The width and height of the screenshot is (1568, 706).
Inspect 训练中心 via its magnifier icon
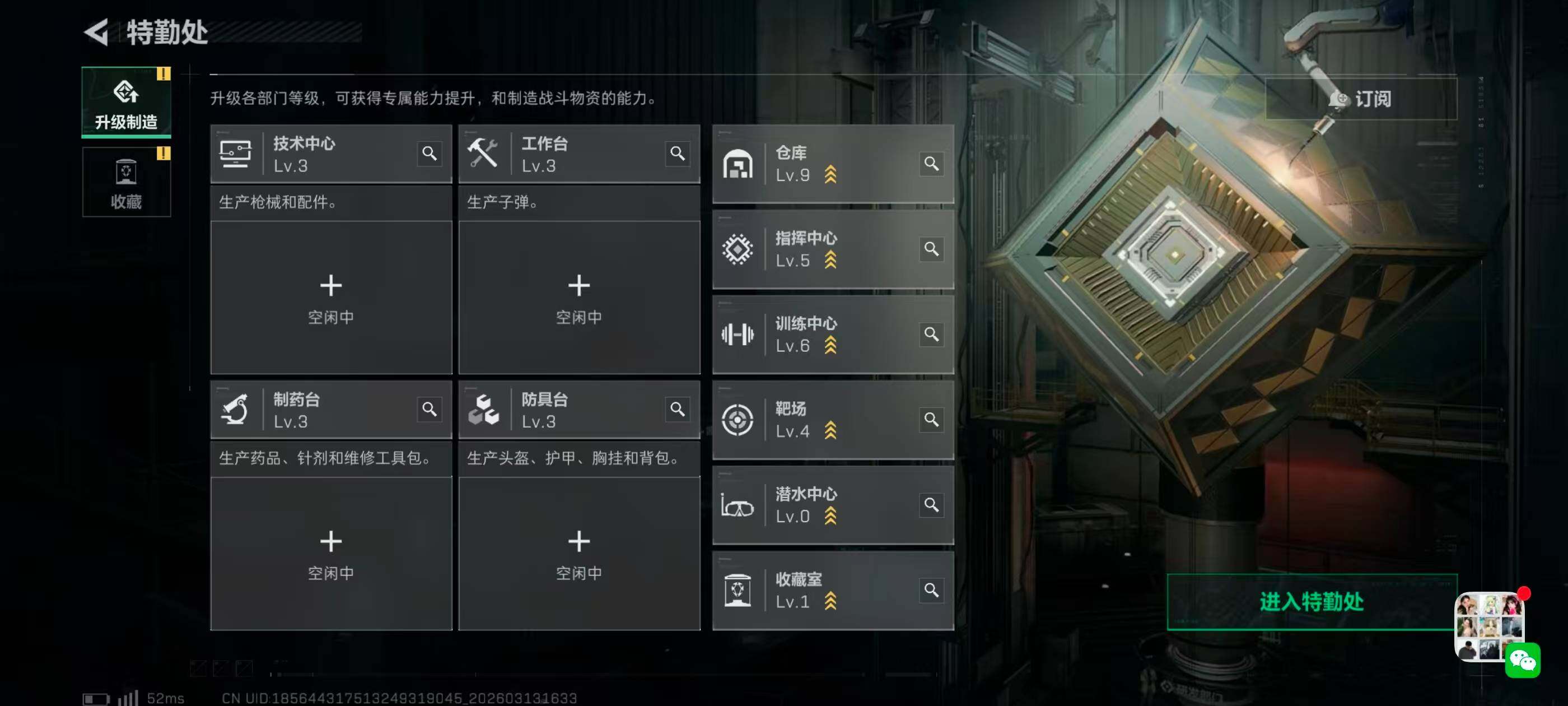click(931, 334)
